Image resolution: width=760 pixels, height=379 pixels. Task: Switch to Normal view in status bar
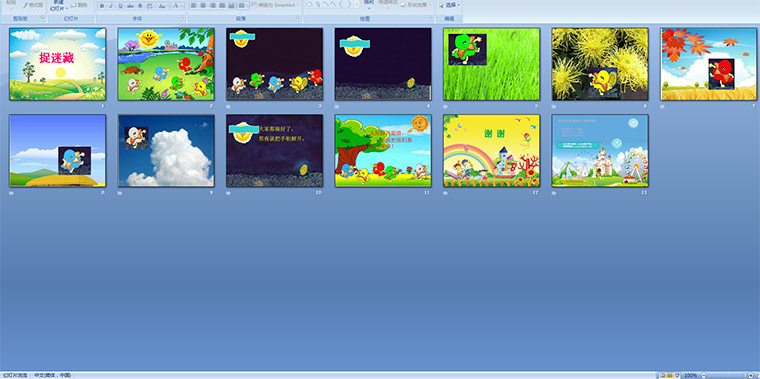pos(662,375)
